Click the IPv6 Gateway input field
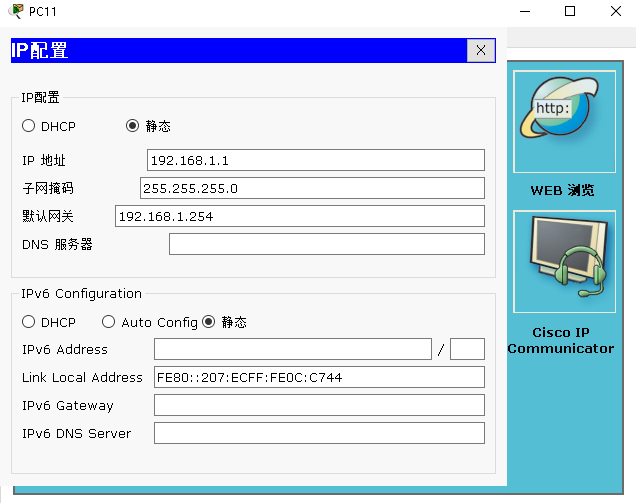The height and width of the screenshot is (503, 636). (319, 405)
